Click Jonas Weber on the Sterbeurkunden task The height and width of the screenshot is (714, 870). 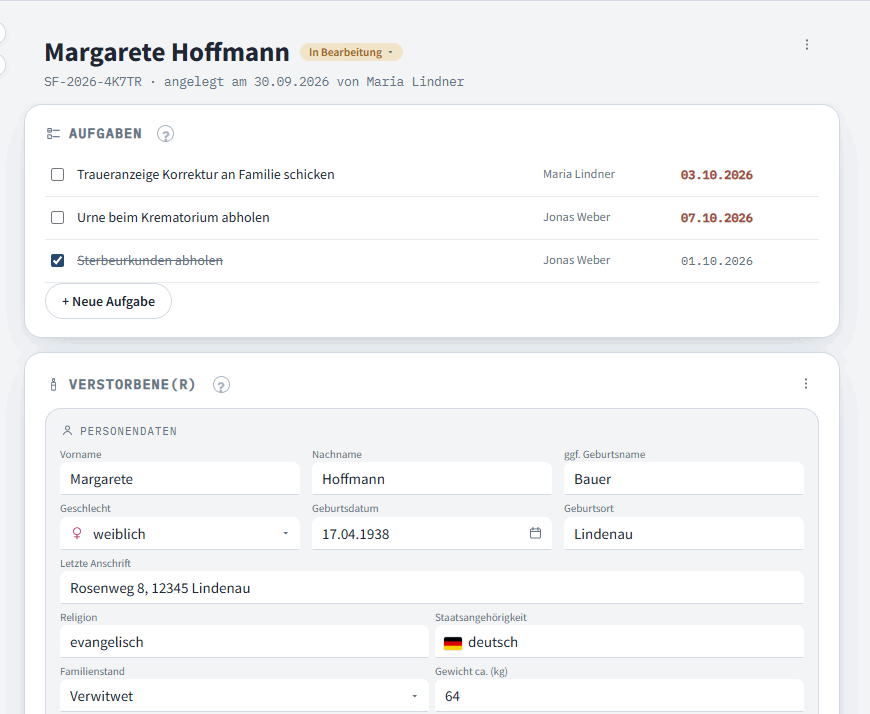[576, 260]
